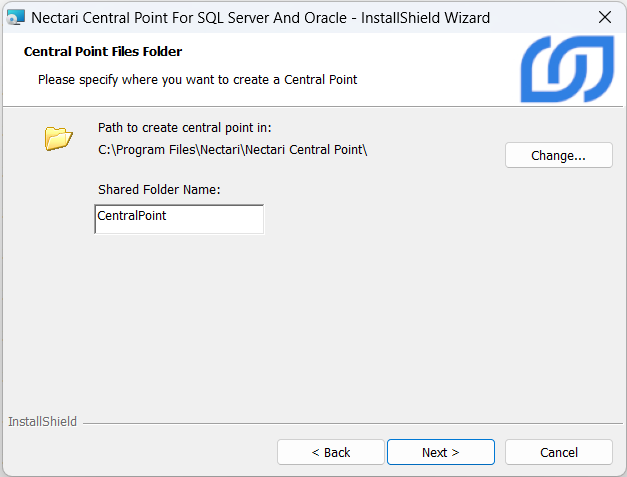
Task: Click the empty gray panel below the text field
Action: pos(300,320)
